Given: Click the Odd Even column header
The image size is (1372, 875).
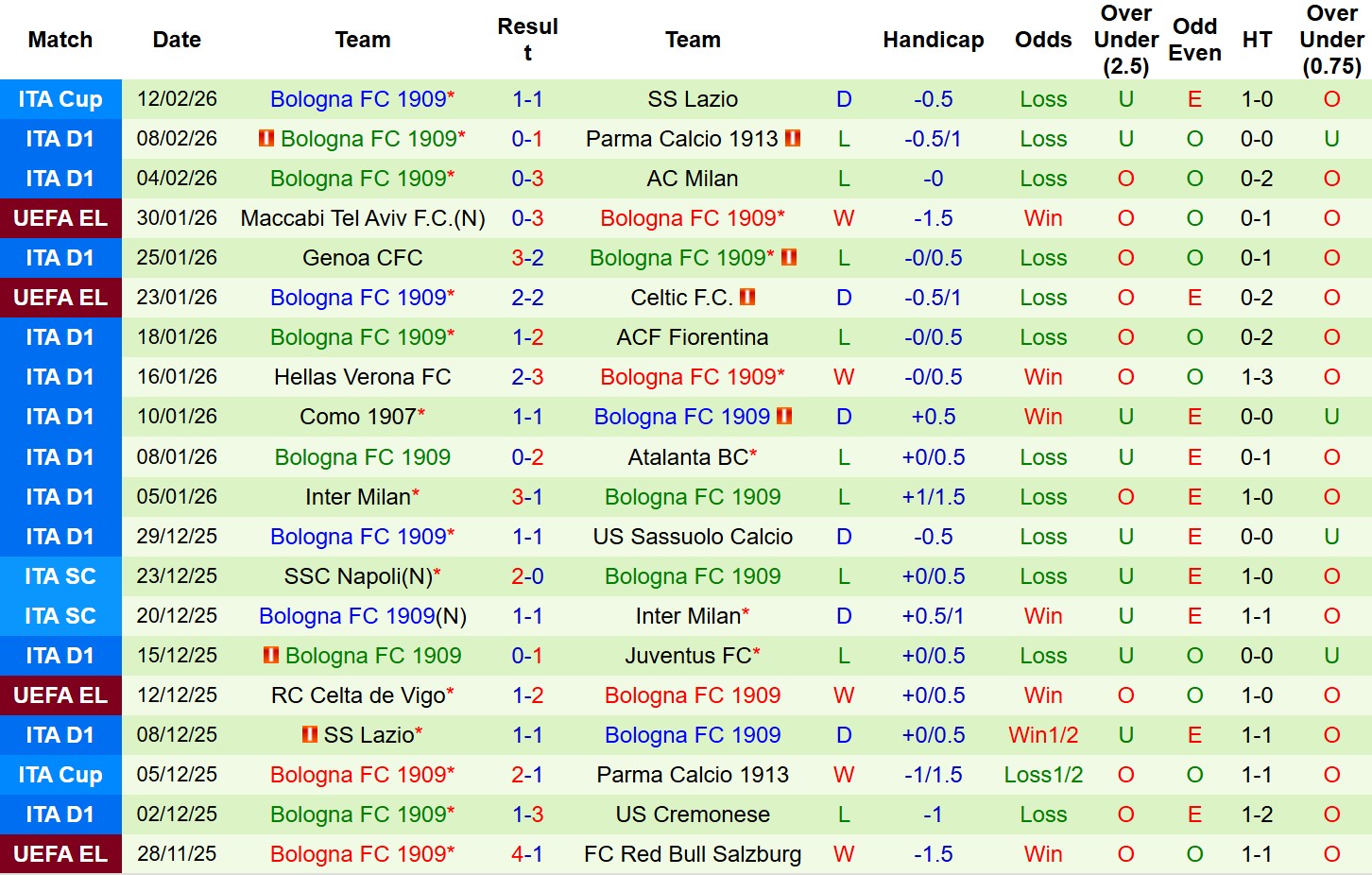Looking at the screenshot, I should point(1194,40).
